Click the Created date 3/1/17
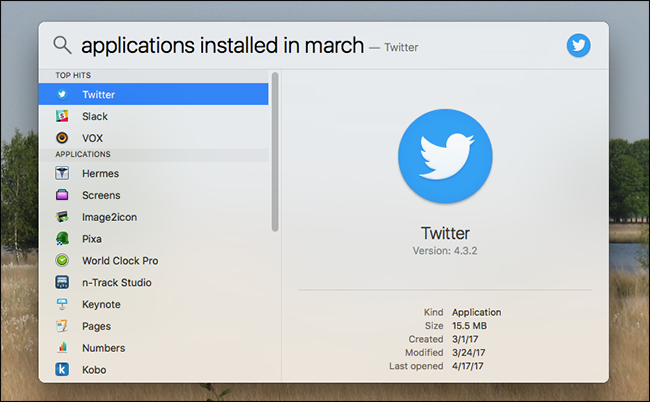Image resolution: width=650 pixels, height=402 pixels. point(465,339)
